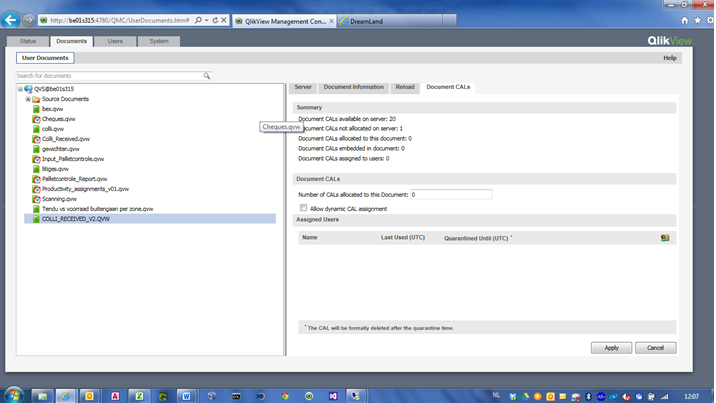Click the User Documents button
The image size is (716, 403).
pyautogui.click(x=45, y=58)
